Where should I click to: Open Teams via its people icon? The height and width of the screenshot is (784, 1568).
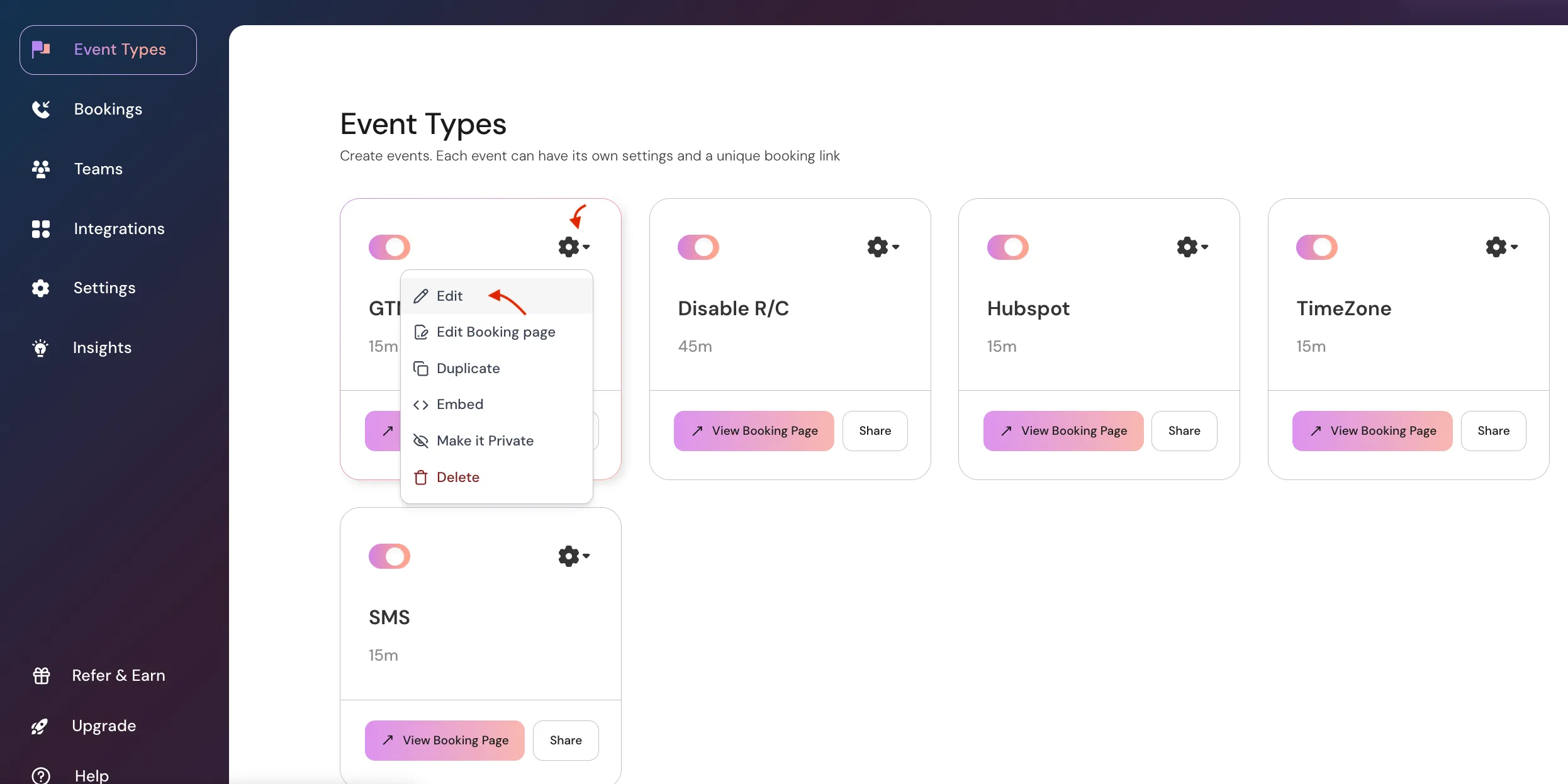click(41, 169)
